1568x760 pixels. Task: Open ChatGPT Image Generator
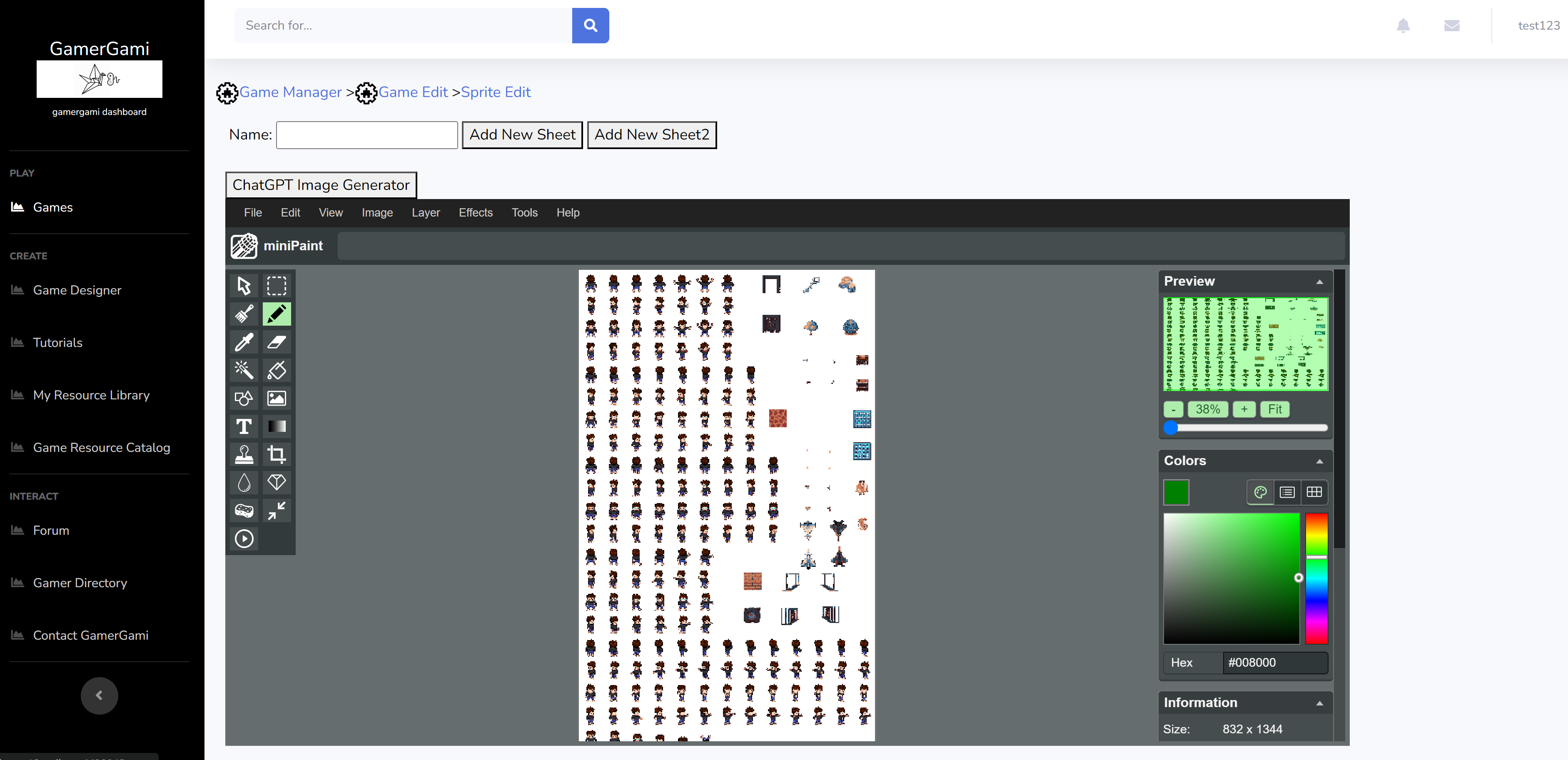321,185
